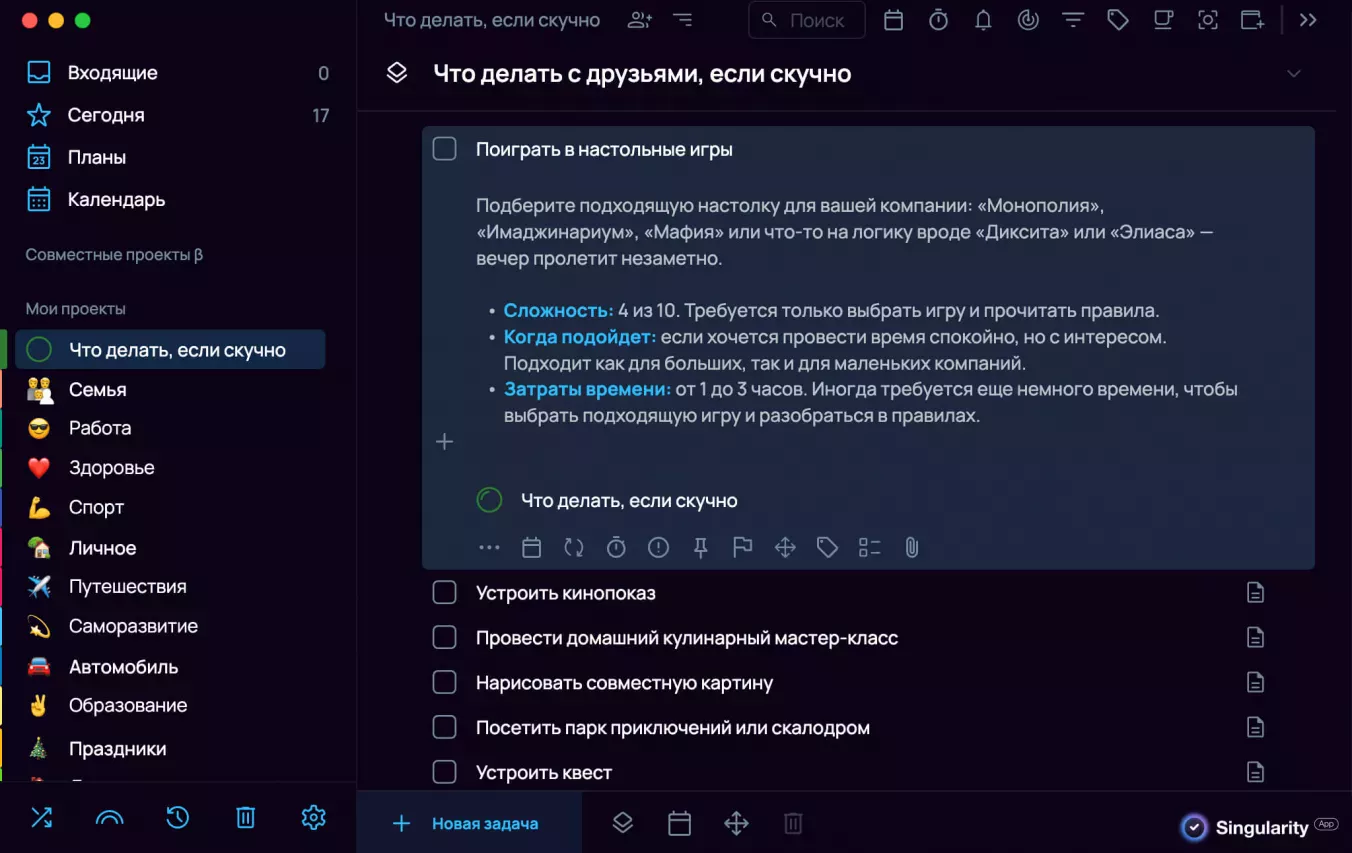
Task: Open the share project icon with people
Action: point(640,20)
